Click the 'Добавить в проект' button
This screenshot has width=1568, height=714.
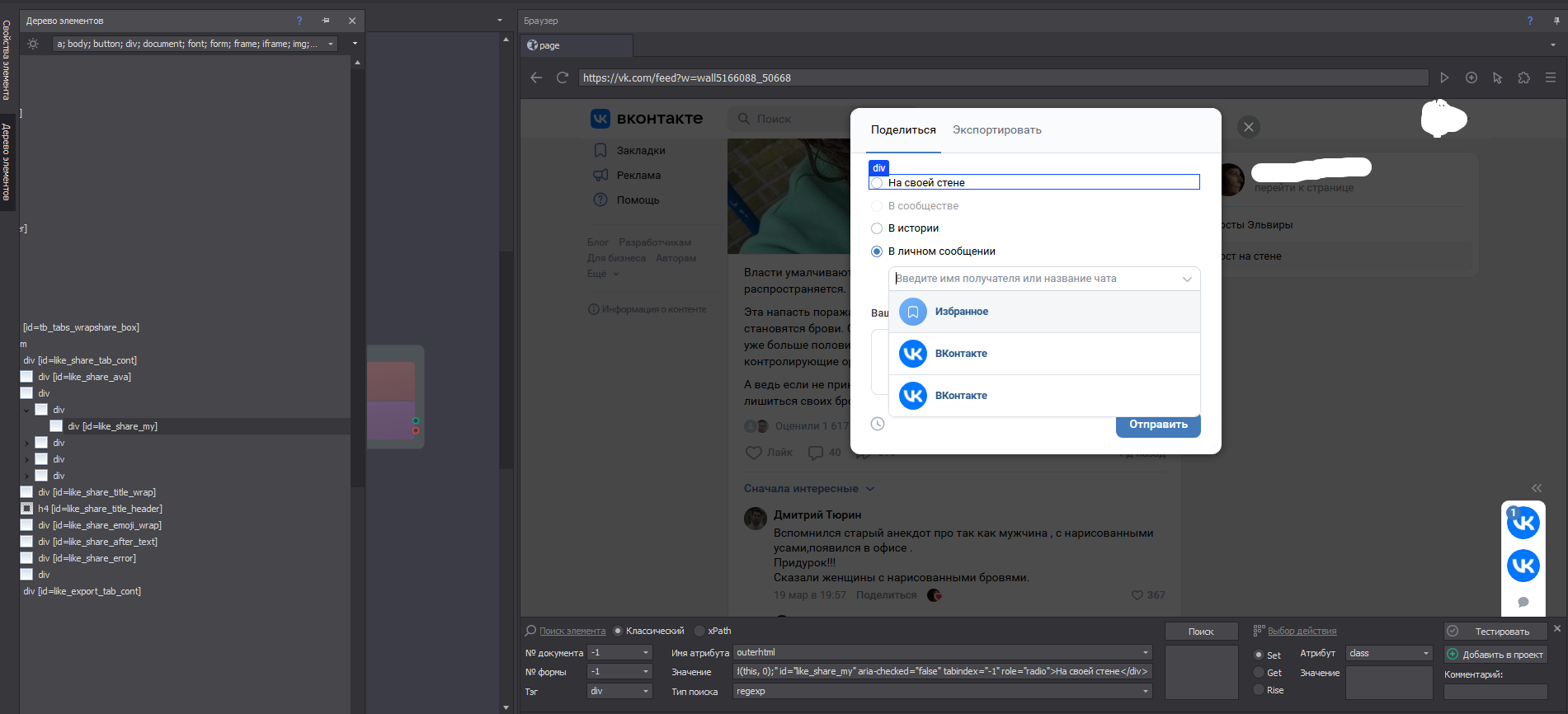point(1495,655)
